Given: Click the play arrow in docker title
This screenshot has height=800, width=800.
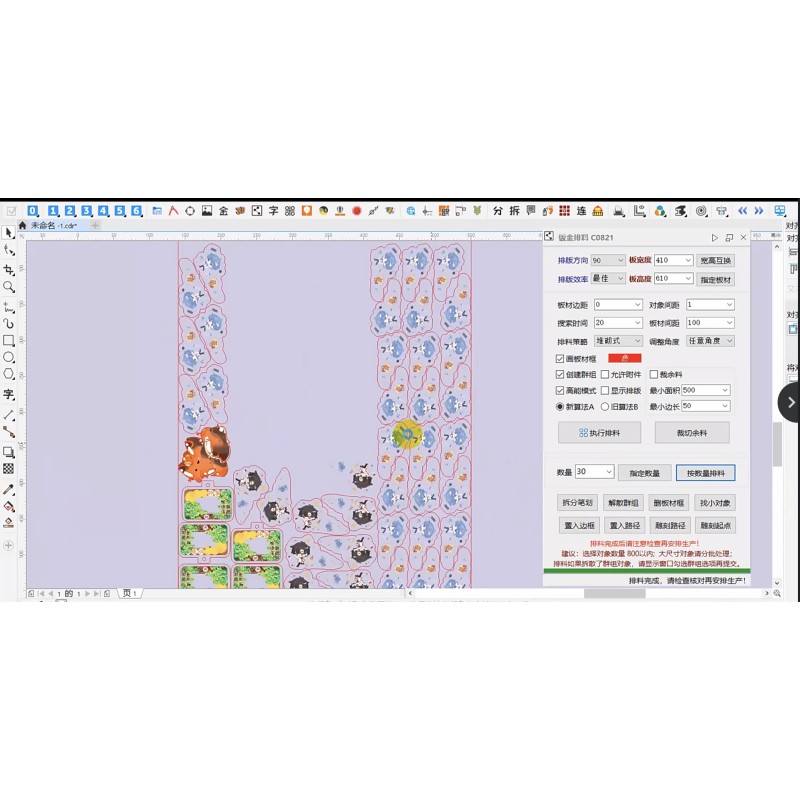Looking at the screenshot, I should pos(714,238).
